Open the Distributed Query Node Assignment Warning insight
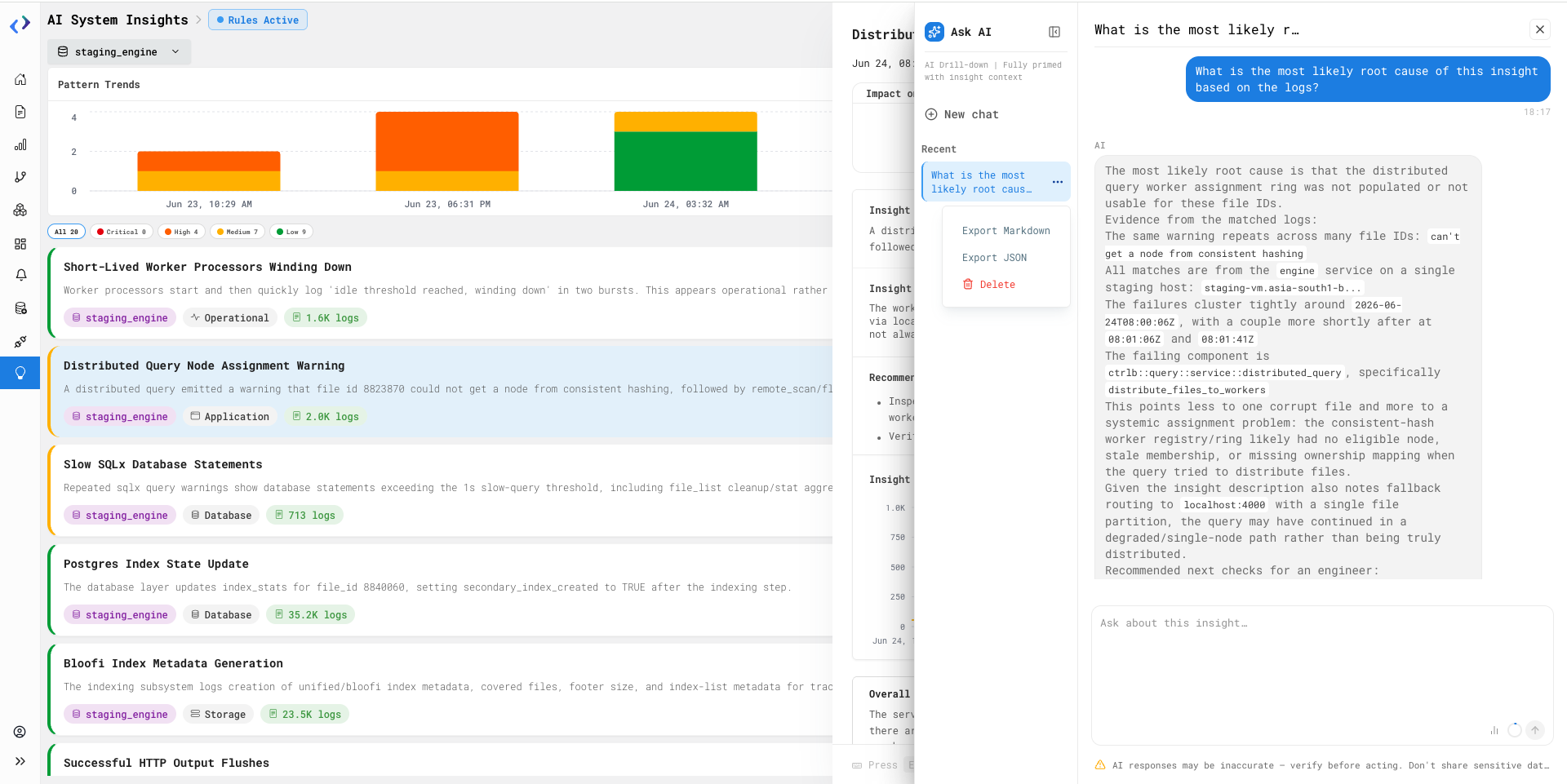This screenshot has height=784, width=1567. pyautogui.click(x=441, y=391)
